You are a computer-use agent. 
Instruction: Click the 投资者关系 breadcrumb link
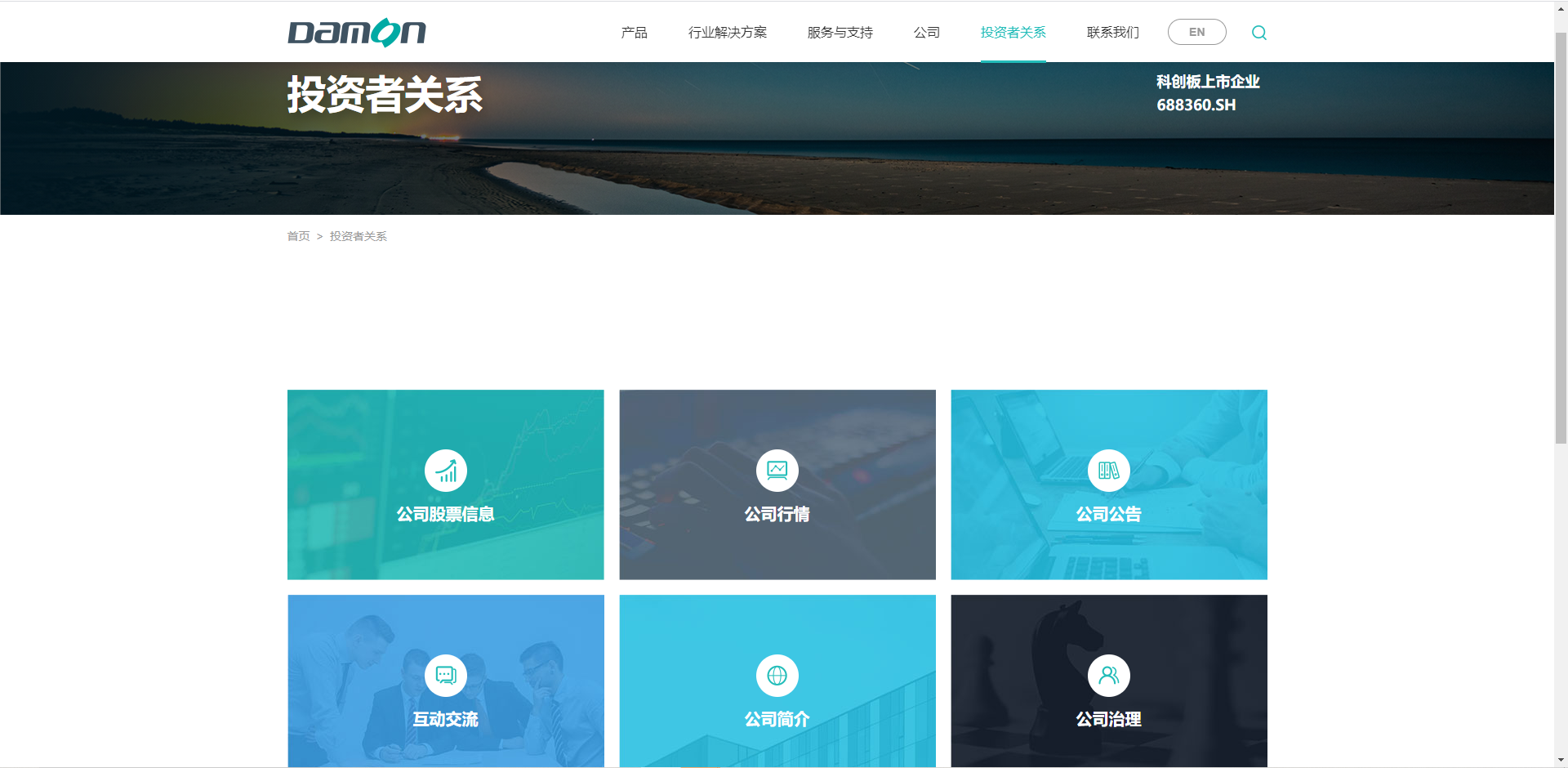(x=358, y=236)
